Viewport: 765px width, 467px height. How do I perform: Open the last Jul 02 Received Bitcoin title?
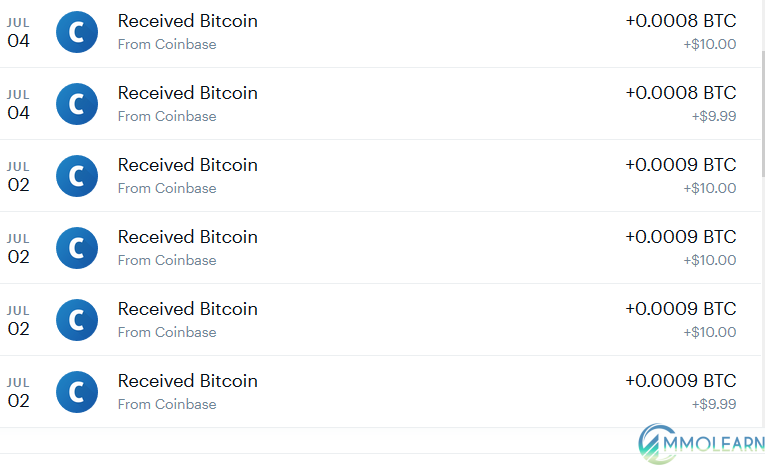[187, 381]
